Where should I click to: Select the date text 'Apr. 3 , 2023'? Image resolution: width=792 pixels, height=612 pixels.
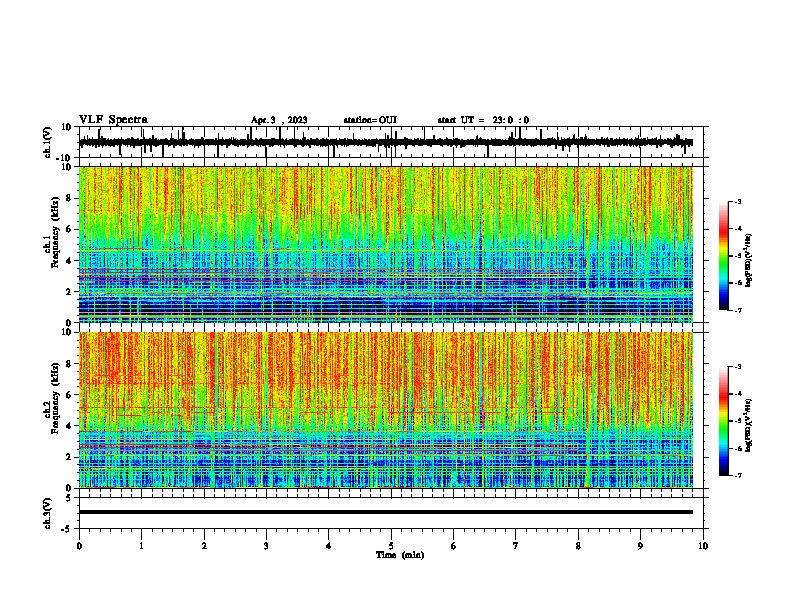coord(279,120)
